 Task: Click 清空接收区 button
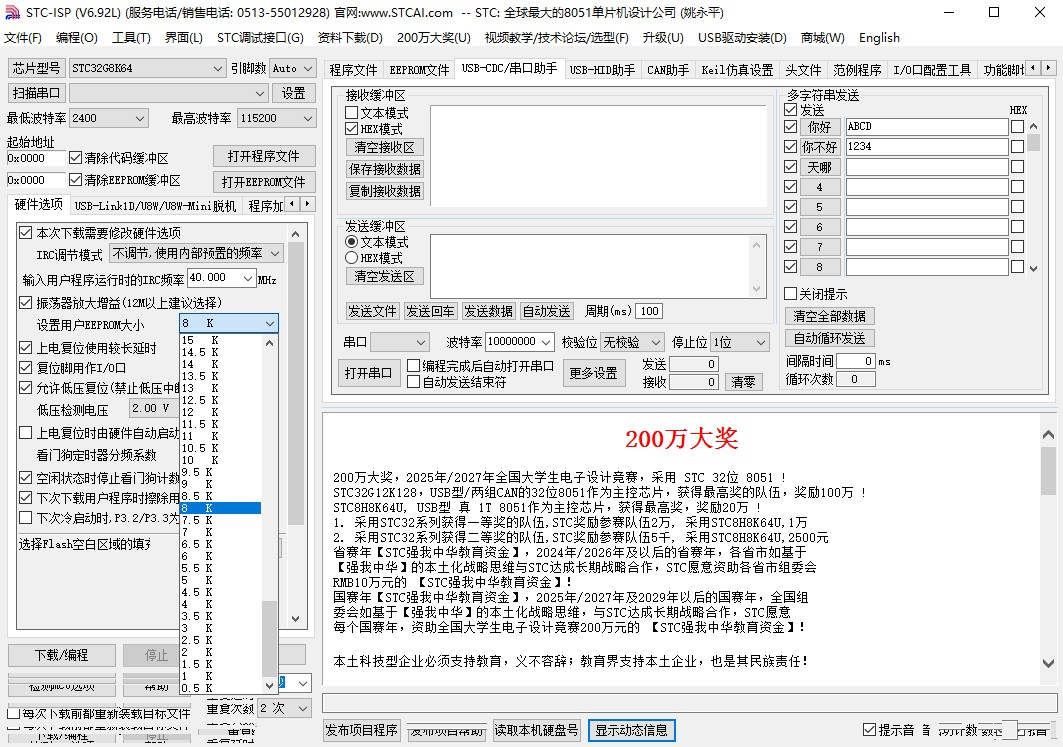click(384, 147)
